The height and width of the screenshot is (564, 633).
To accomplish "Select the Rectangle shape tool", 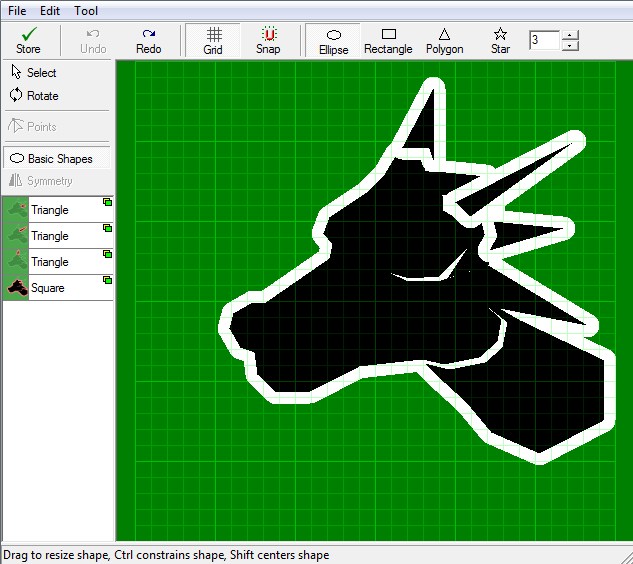I will pyautogui.click(x=388, y=40).
